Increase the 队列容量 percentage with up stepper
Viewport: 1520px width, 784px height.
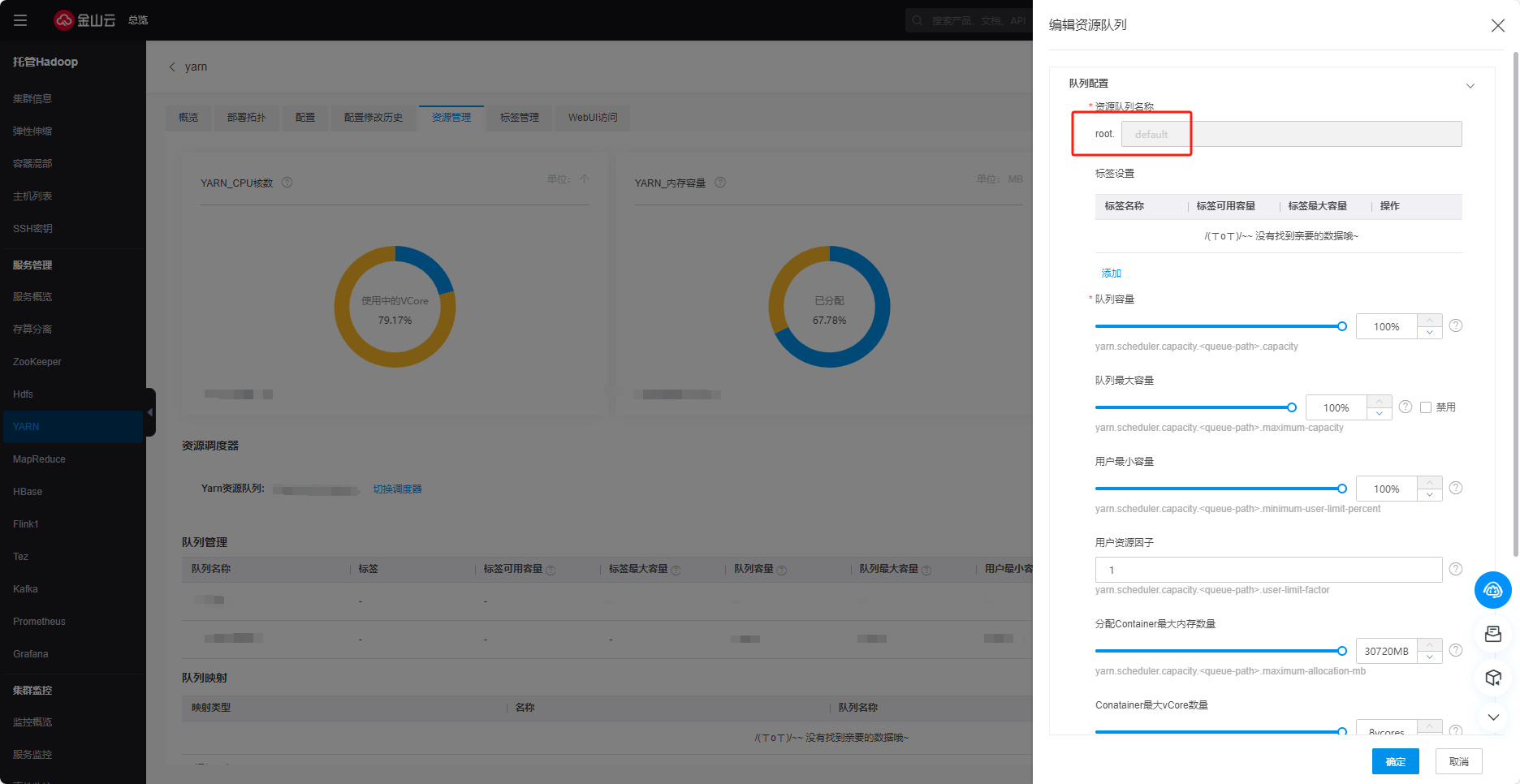click(1429, 321)
